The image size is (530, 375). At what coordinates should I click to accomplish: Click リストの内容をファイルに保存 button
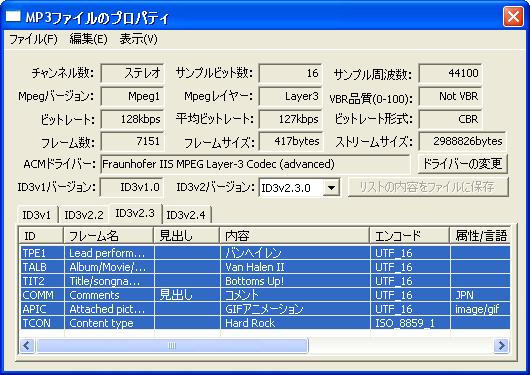click(428, 187)
